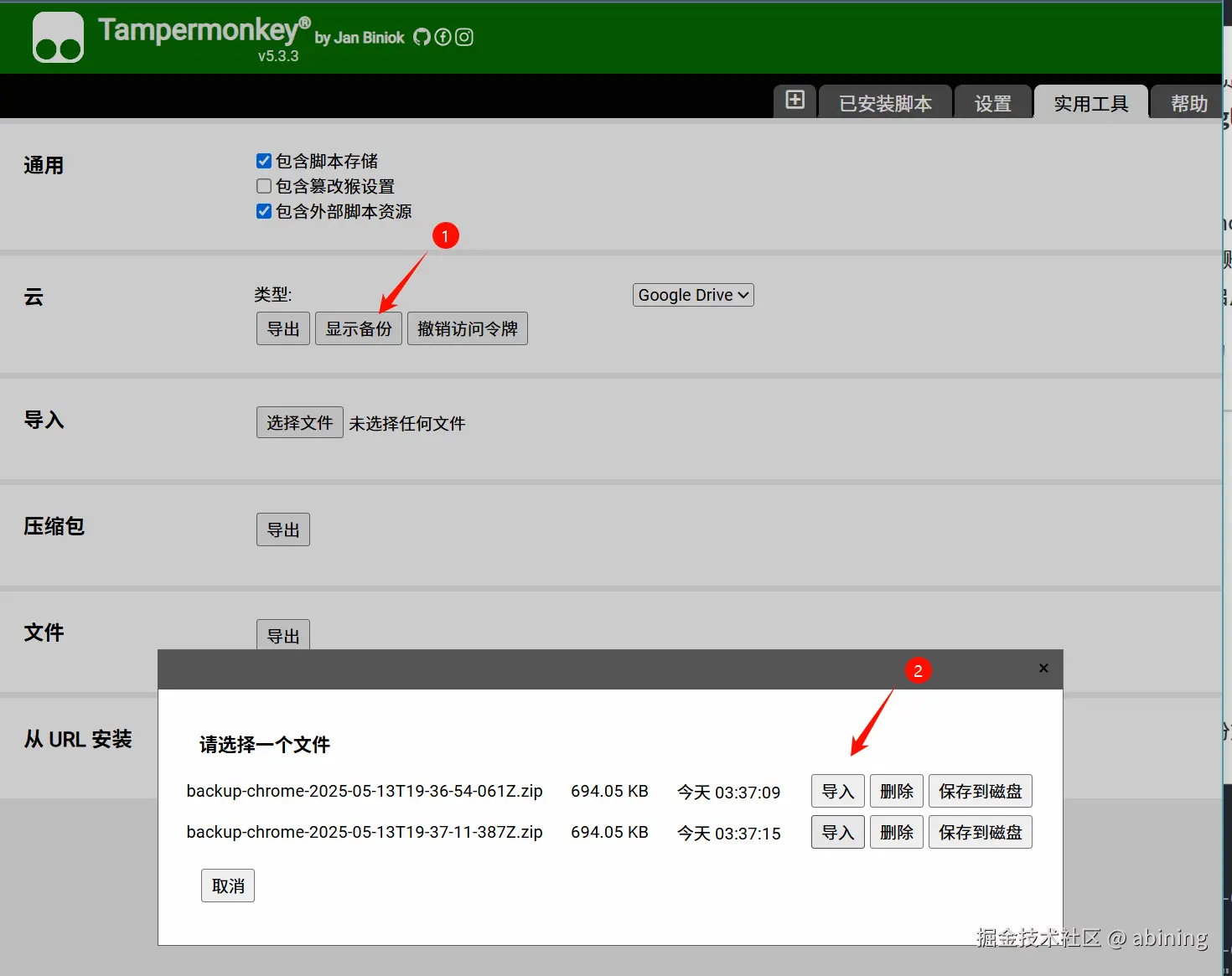Open the Facebook icon link in header
This screenshot has height=976, width=1232.
tap(443, 37)
